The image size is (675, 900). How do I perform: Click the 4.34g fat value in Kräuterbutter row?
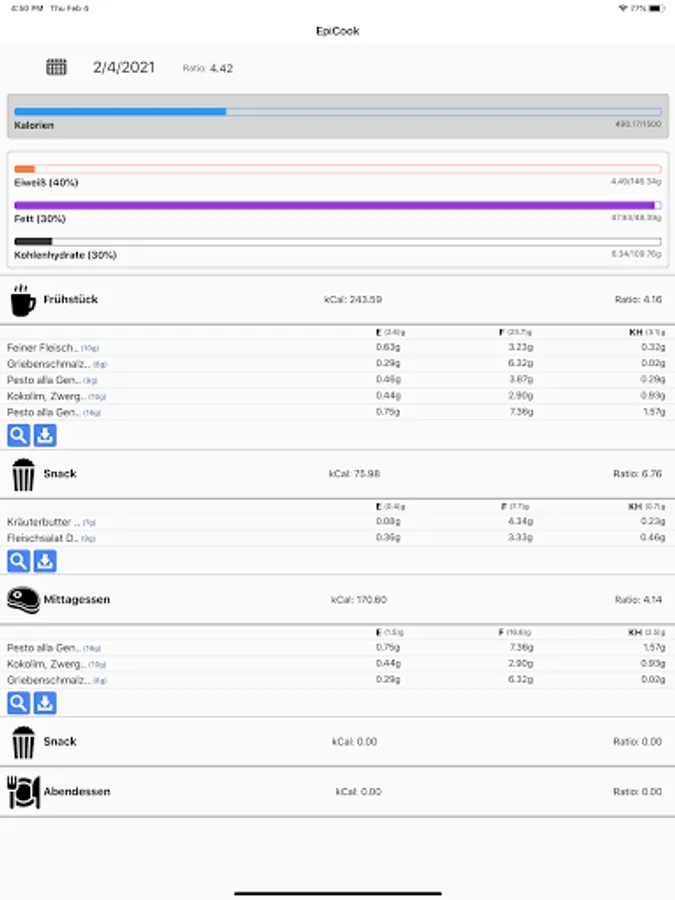(521, 521)
